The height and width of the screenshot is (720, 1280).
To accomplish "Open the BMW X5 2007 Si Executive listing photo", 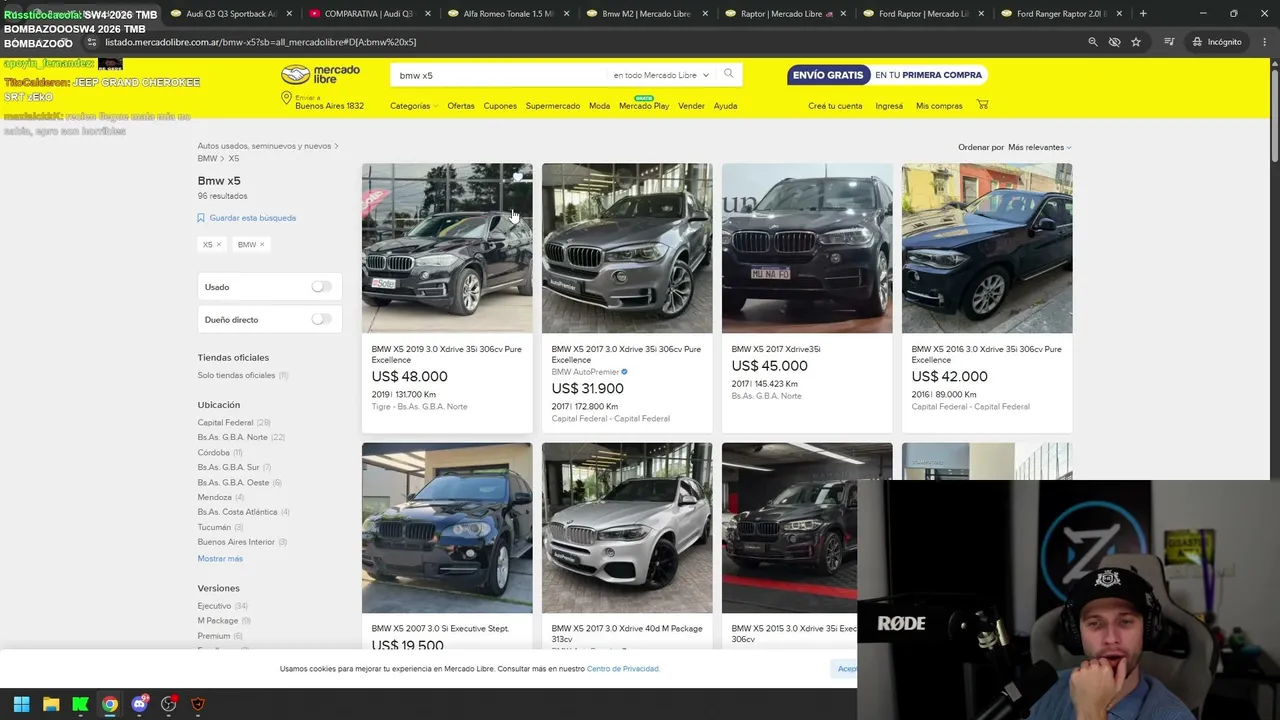I will [x=447, y=528].
